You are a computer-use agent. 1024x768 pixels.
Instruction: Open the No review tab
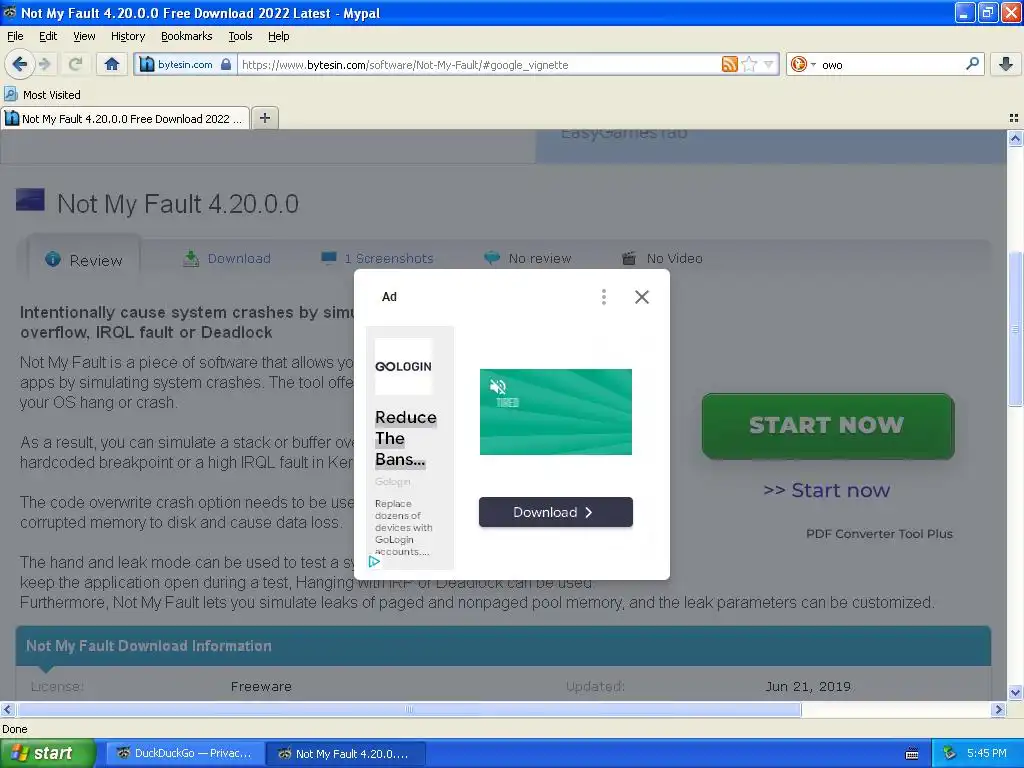point(528,259)
